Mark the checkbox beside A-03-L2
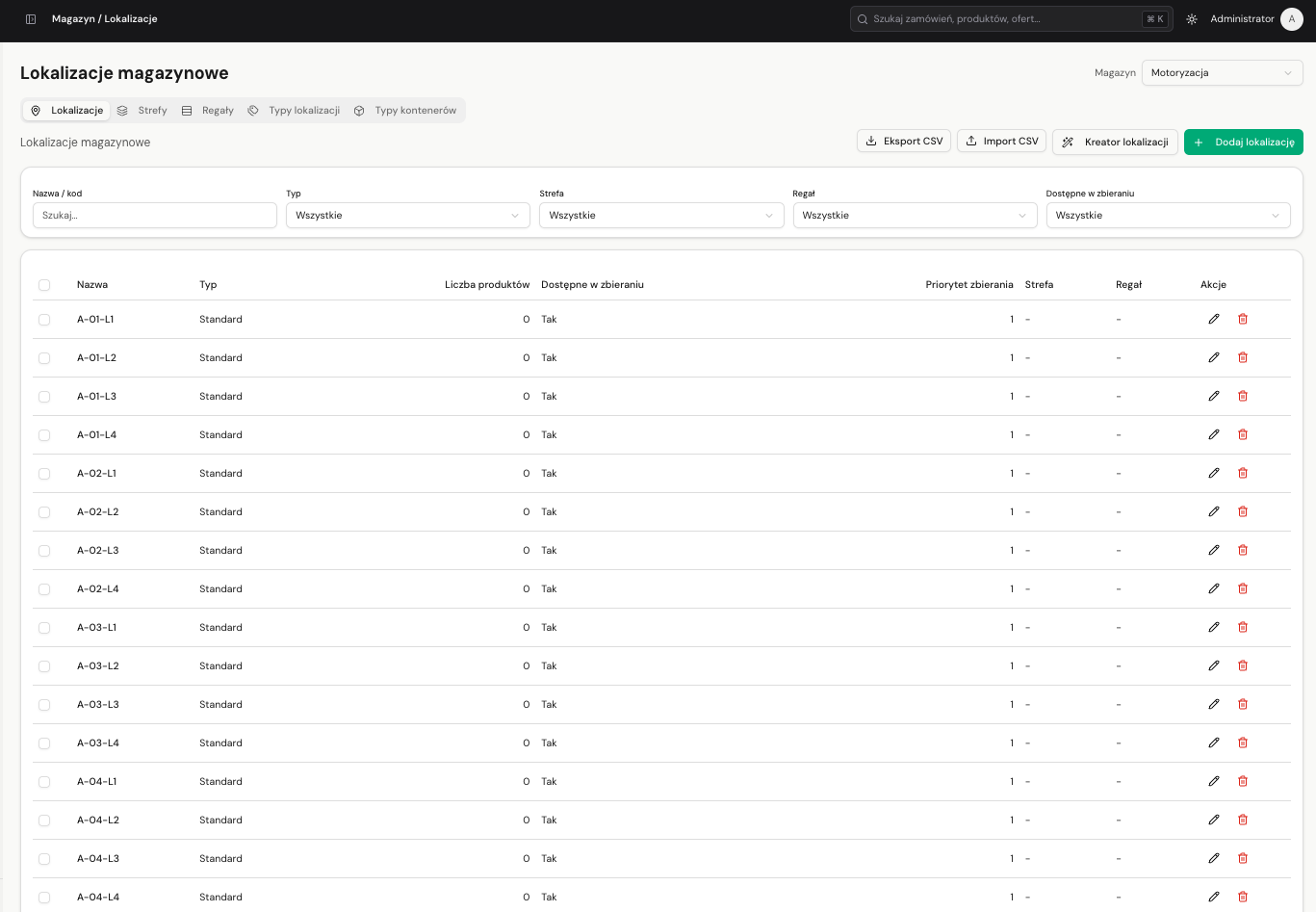Image resolution: width=1316 pixels, height=912 pixels. 44,666
